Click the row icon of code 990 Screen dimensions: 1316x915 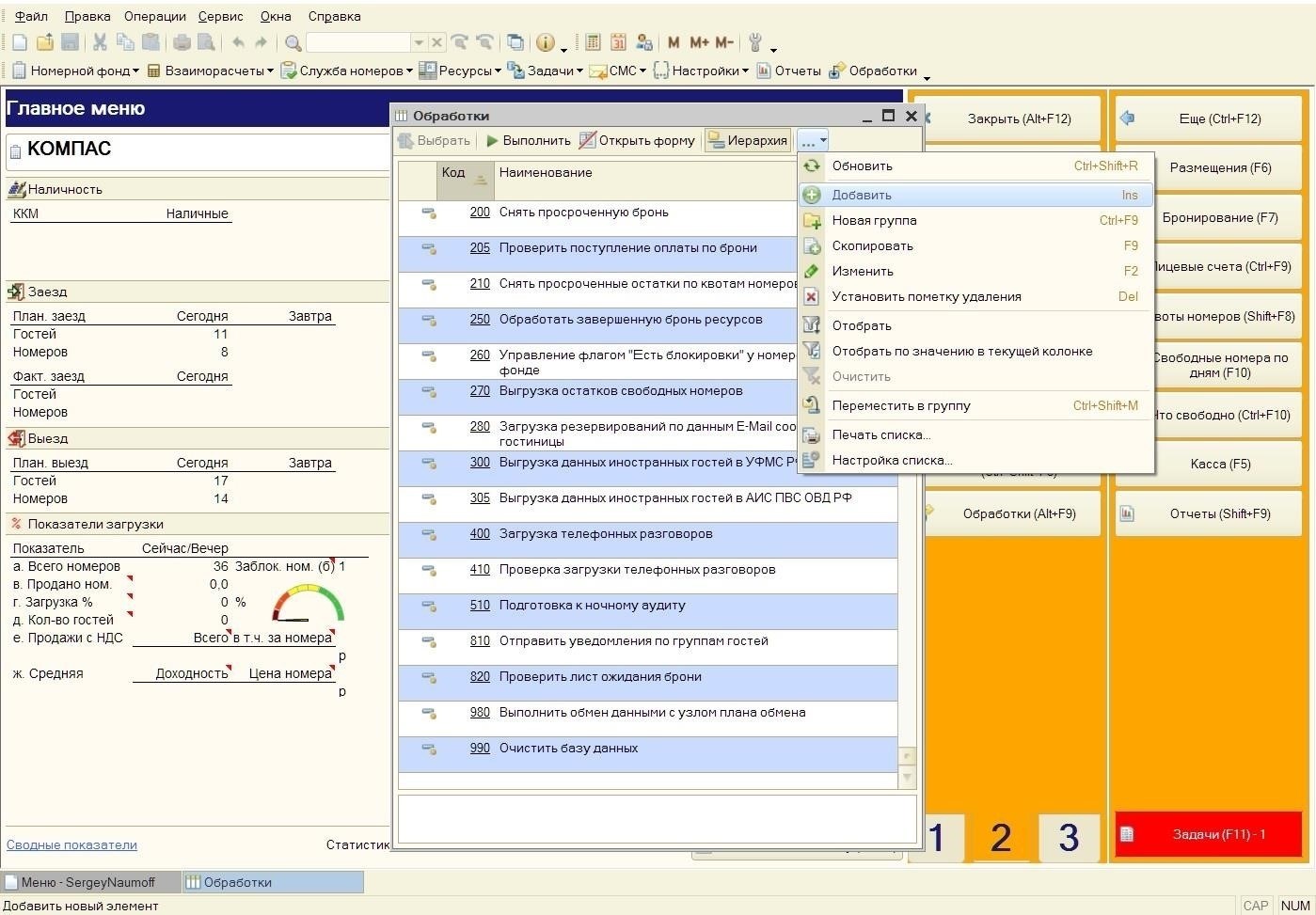429,749
